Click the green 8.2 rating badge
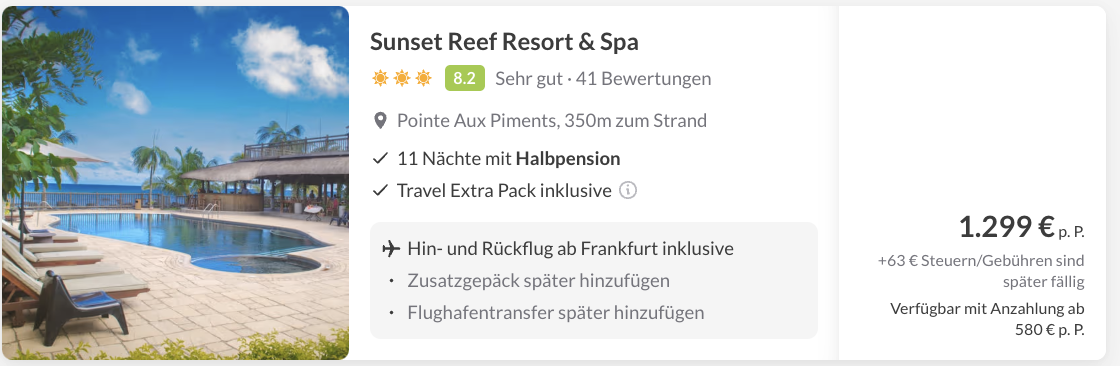The width and height of the screenshot is (1120, 366). click(x=464, y=78)
